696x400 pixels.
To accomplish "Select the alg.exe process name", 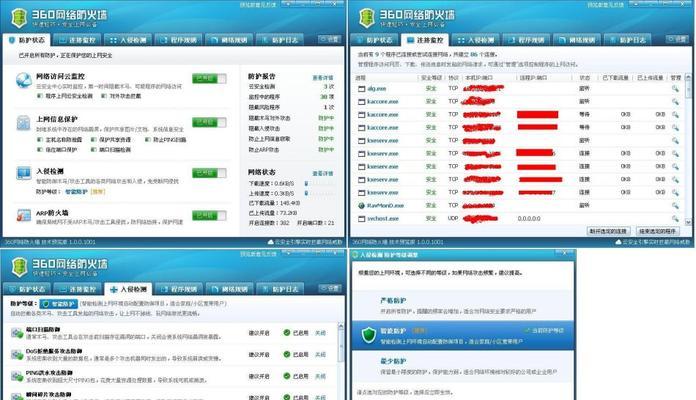I will tap(376, 89).
